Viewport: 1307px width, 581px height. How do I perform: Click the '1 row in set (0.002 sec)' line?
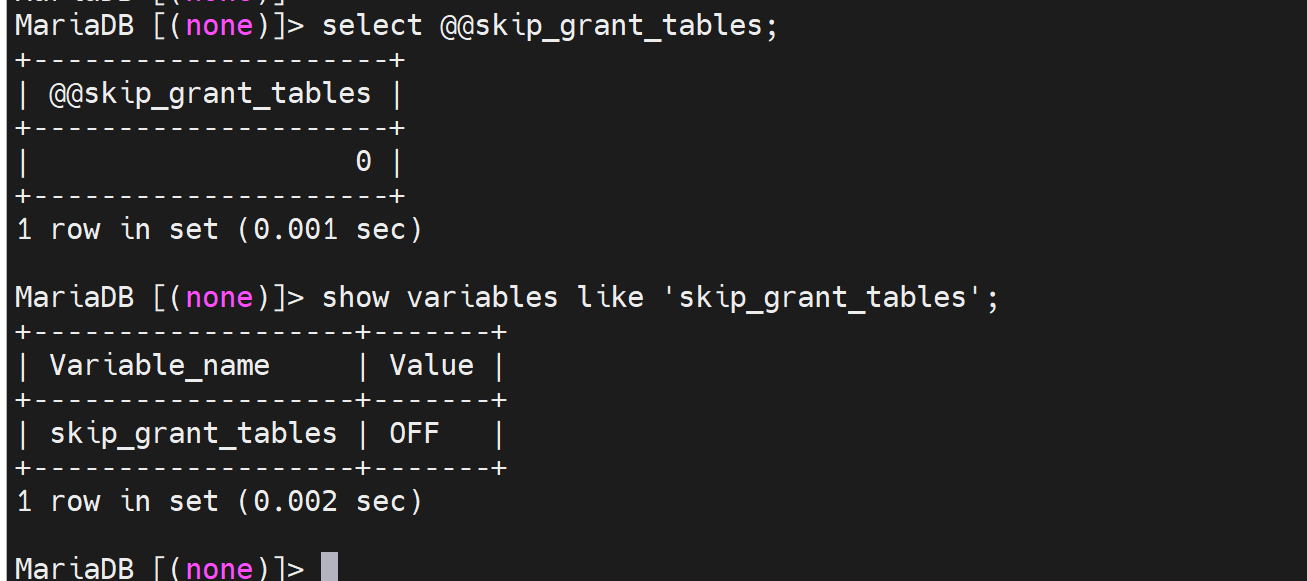point(220,501)
